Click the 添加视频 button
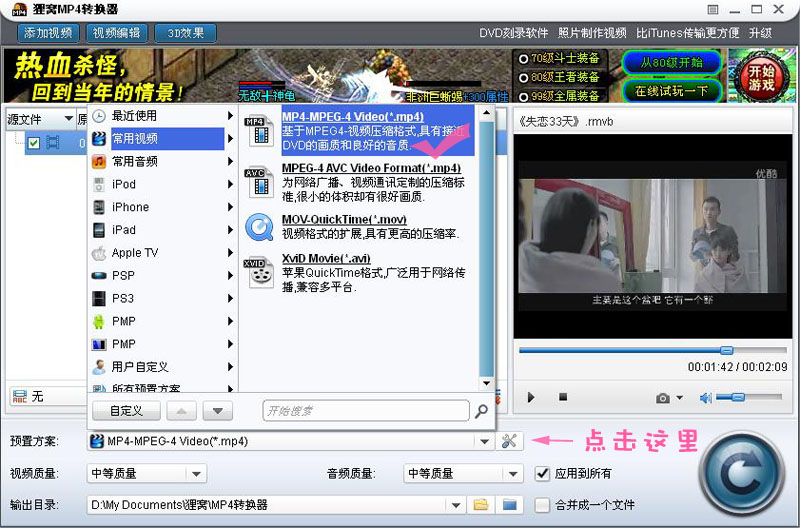This screenshot has height=528, width=800. coord(48,33)
